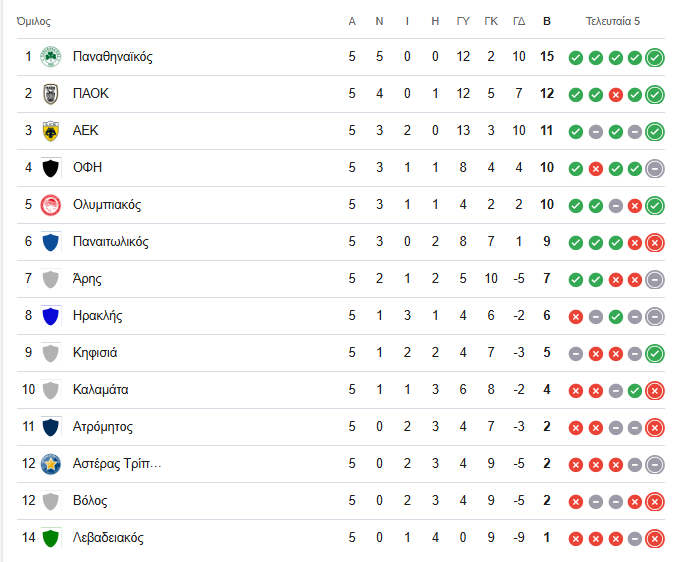Open the Καλαμάτα team link
Viewport: 677px width, 562px height.
coord(101,390)
